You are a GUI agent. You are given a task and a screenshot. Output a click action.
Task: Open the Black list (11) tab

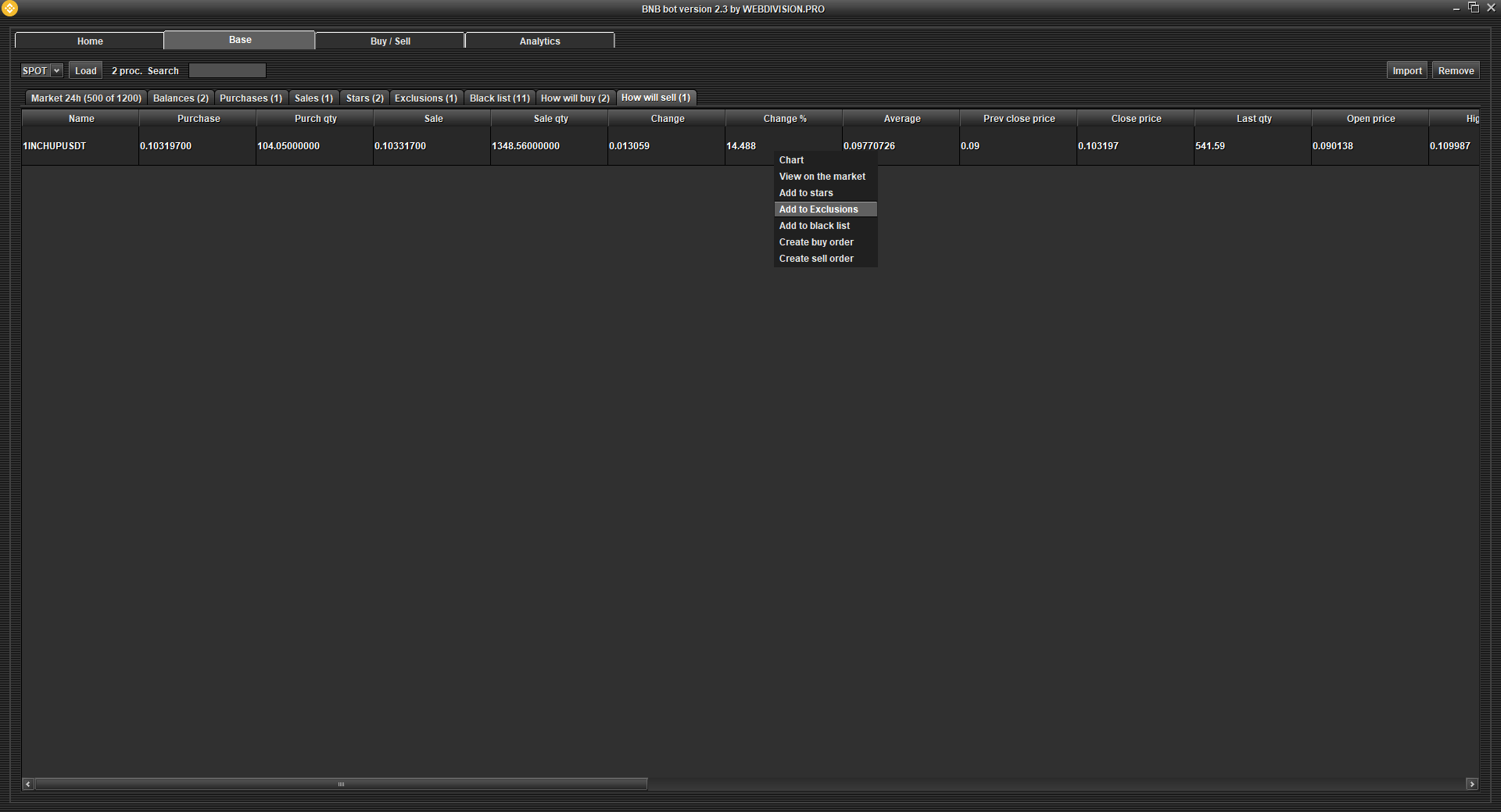499,98
